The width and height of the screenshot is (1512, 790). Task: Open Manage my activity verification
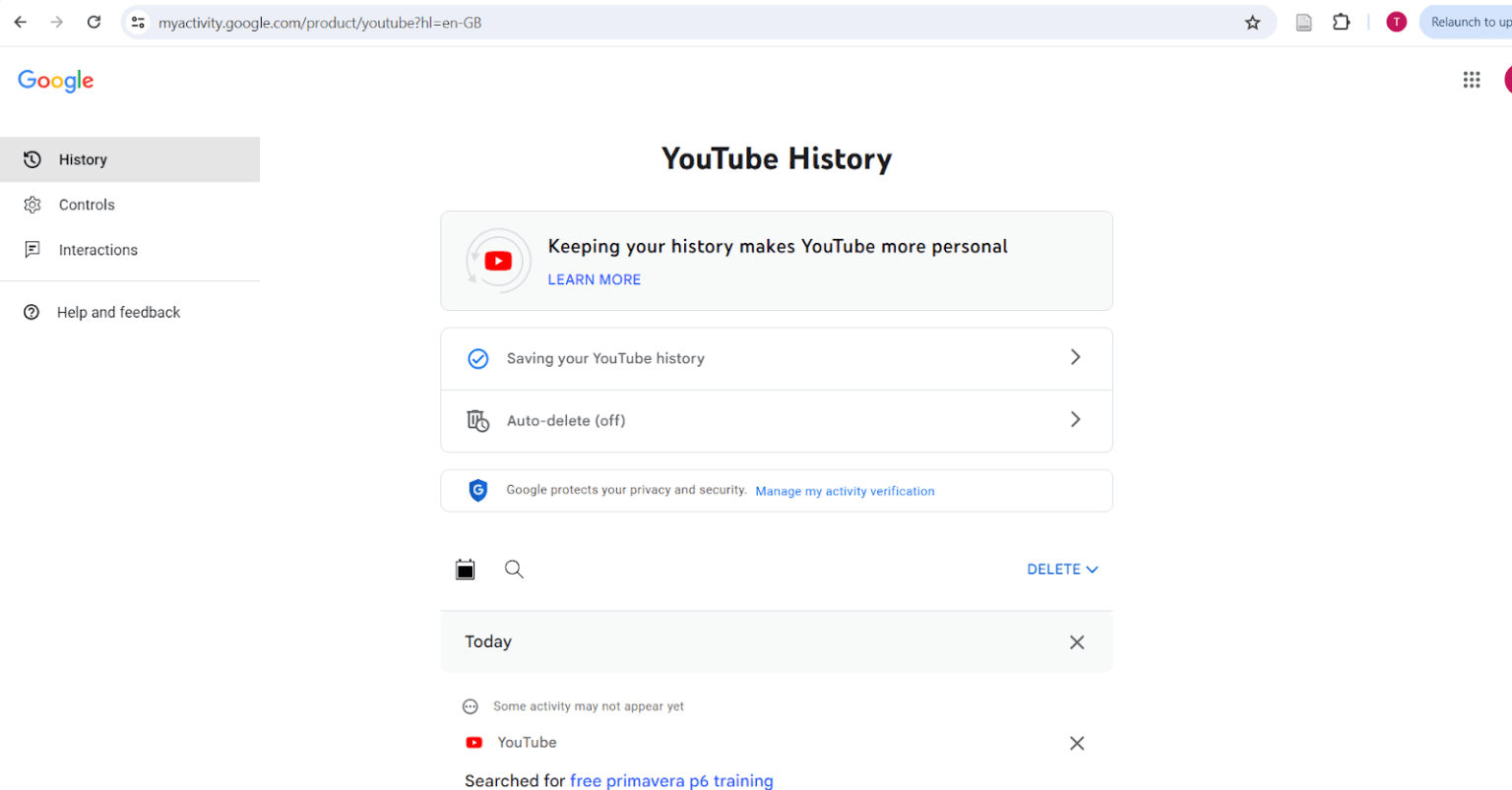[845, 491]
